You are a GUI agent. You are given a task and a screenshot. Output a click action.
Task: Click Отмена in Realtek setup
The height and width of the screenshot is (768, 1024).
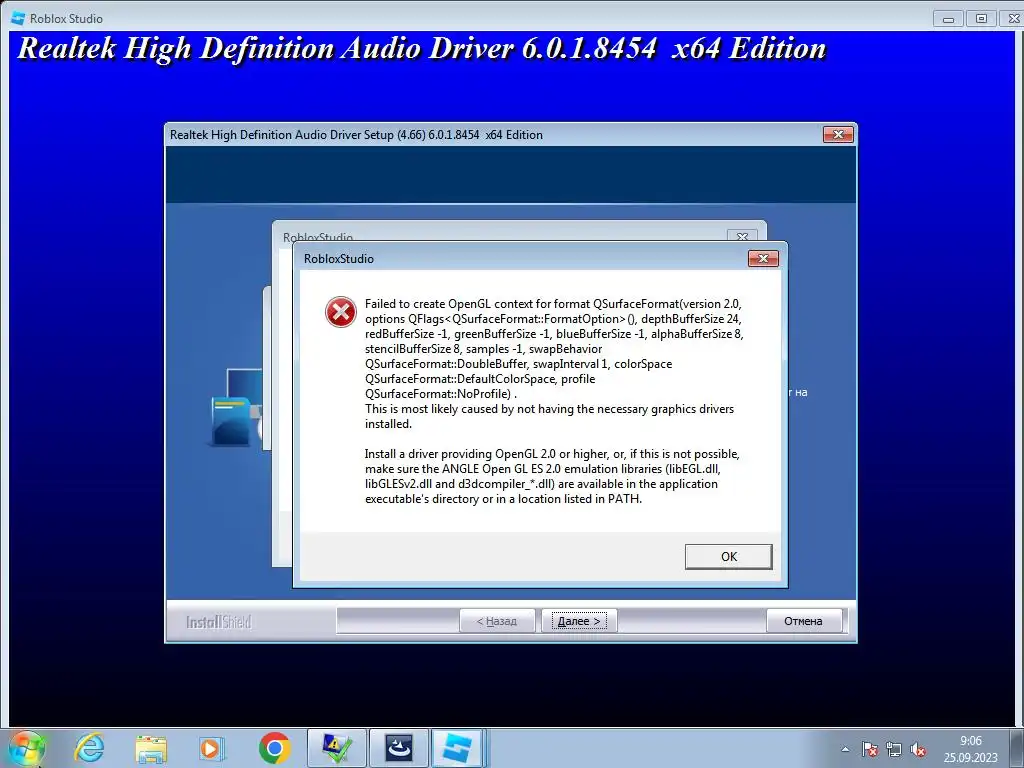[803, 620]
